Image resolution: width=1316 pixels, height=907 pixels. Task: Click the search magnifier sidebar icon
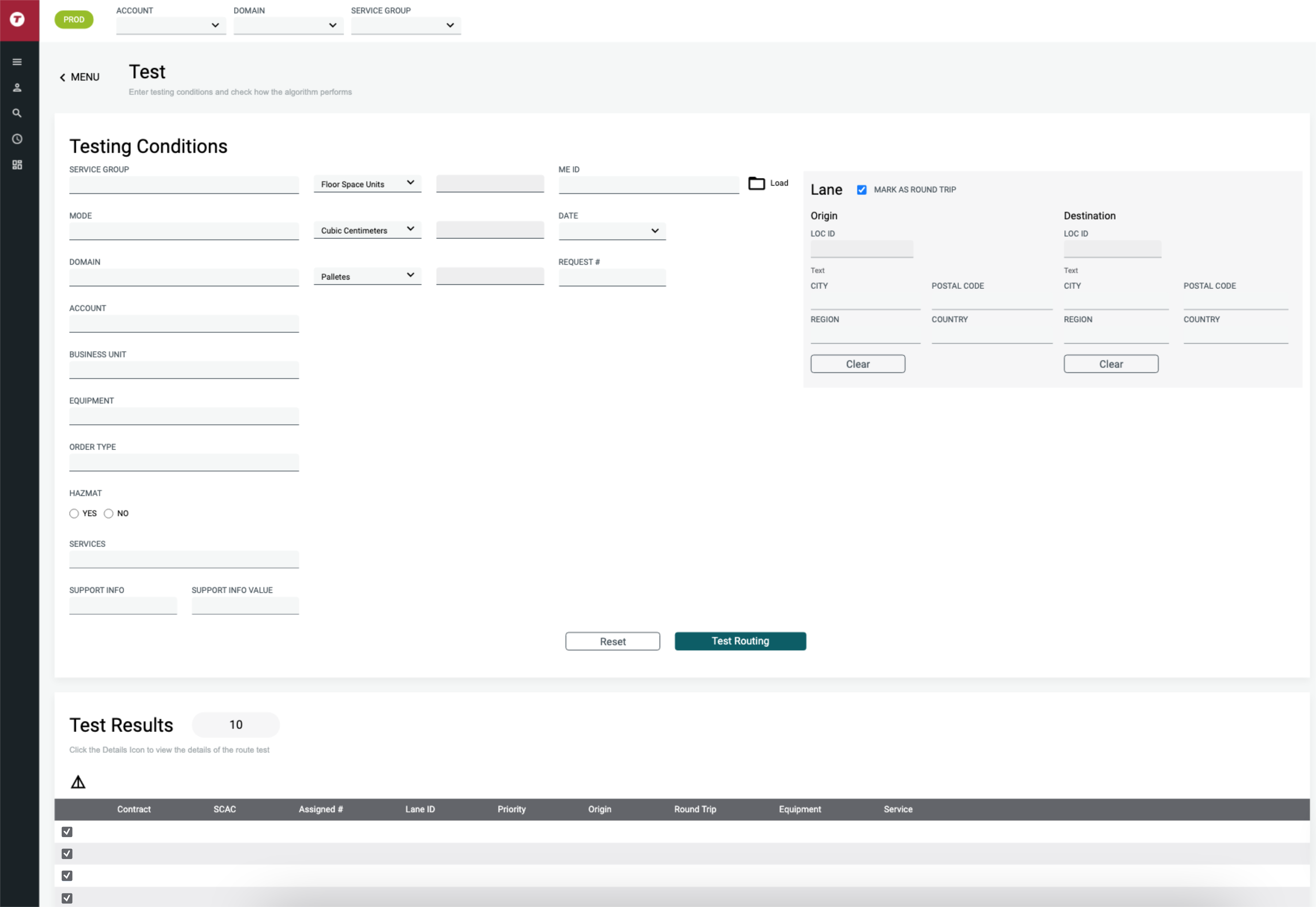[17, 113]
